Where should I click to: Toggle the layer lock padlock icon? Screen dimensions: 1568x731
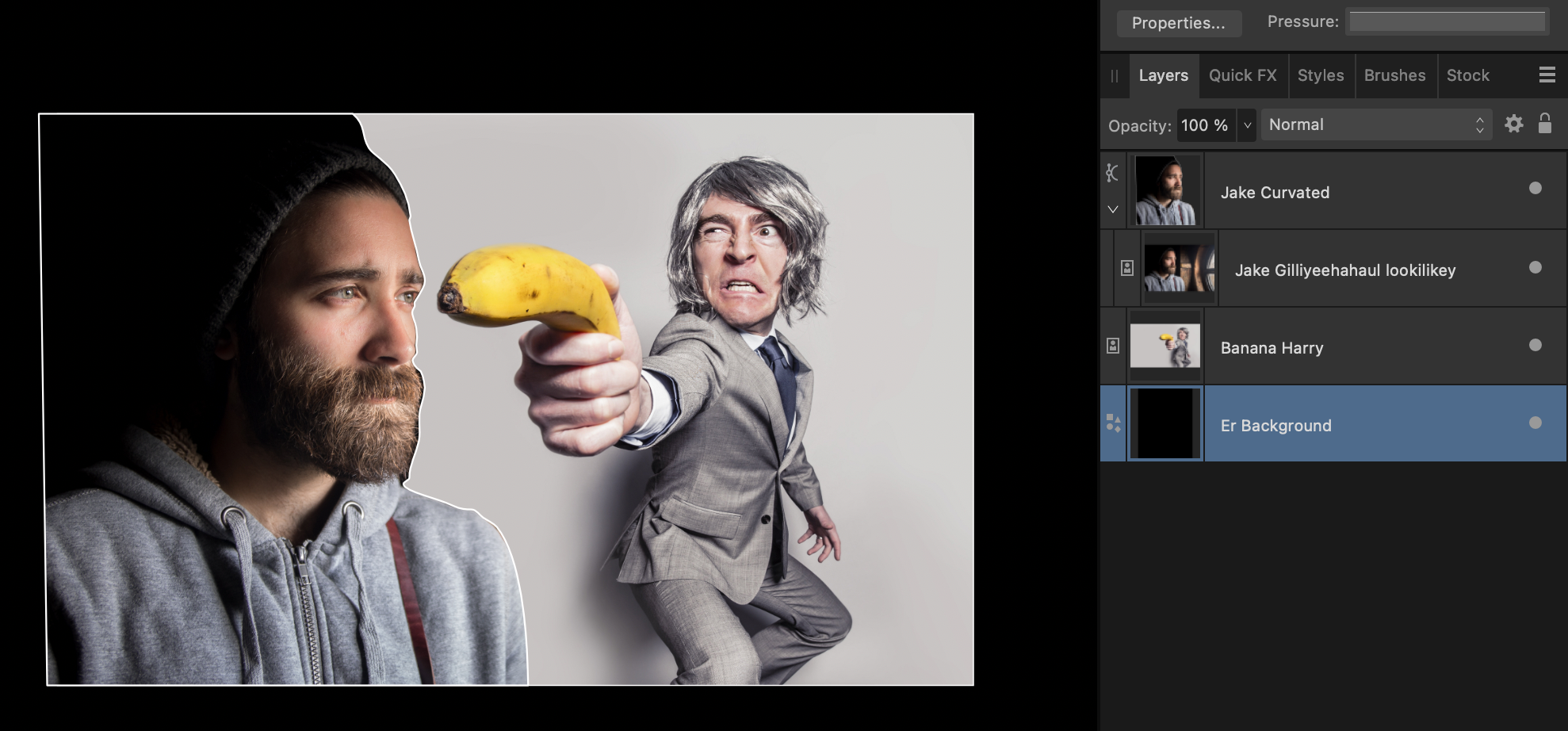(x=1544, y=124)
